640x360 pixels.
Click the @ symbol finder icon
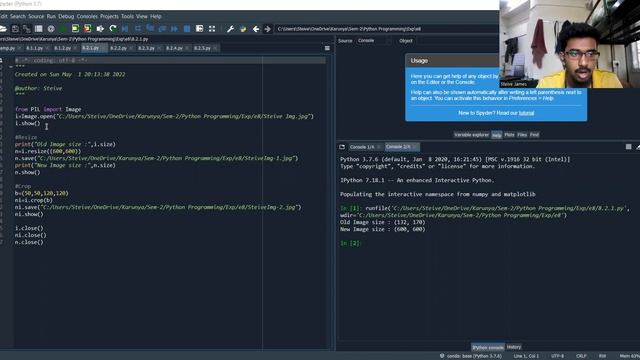tap(51, 29)
